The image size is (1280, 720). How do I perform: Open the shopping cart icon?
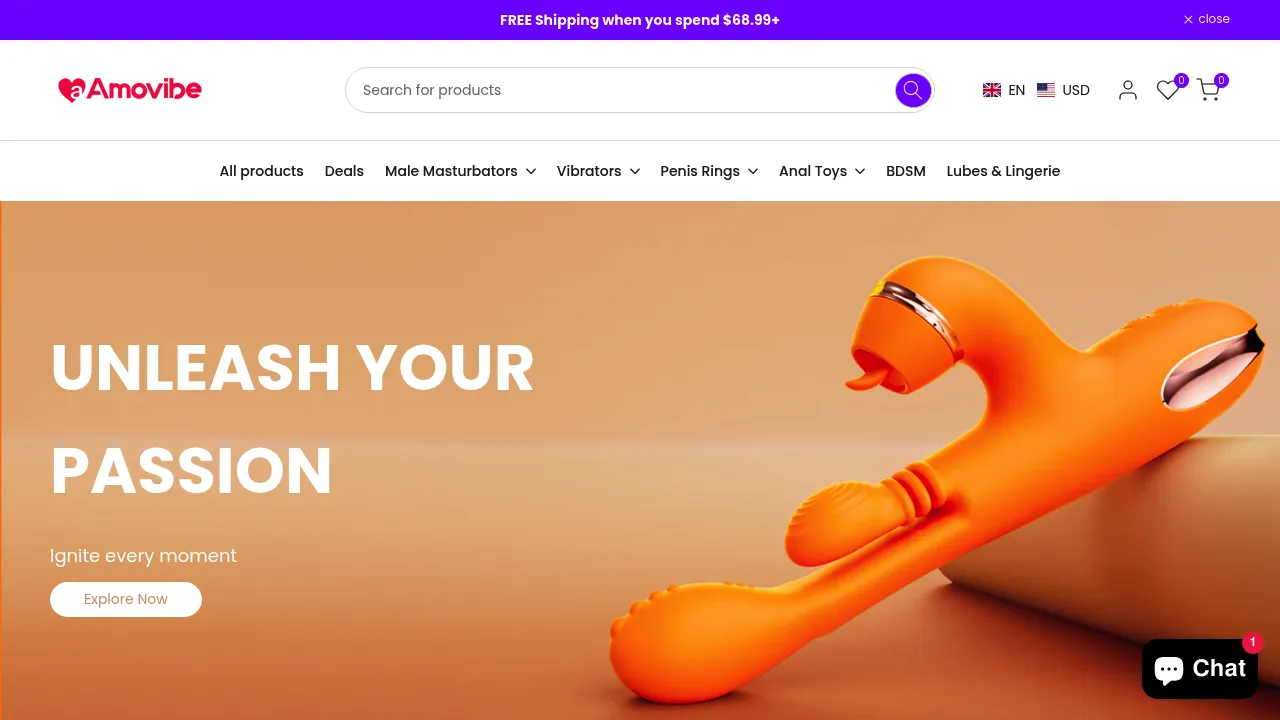pyautogui.click(x=1209, y=90)
